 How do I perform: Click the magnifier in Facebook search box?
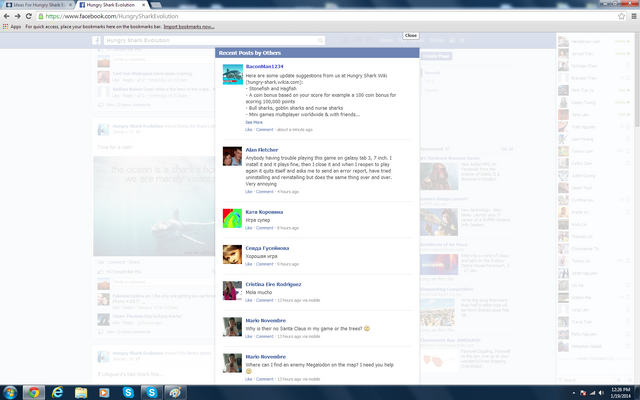coord(320,40)
